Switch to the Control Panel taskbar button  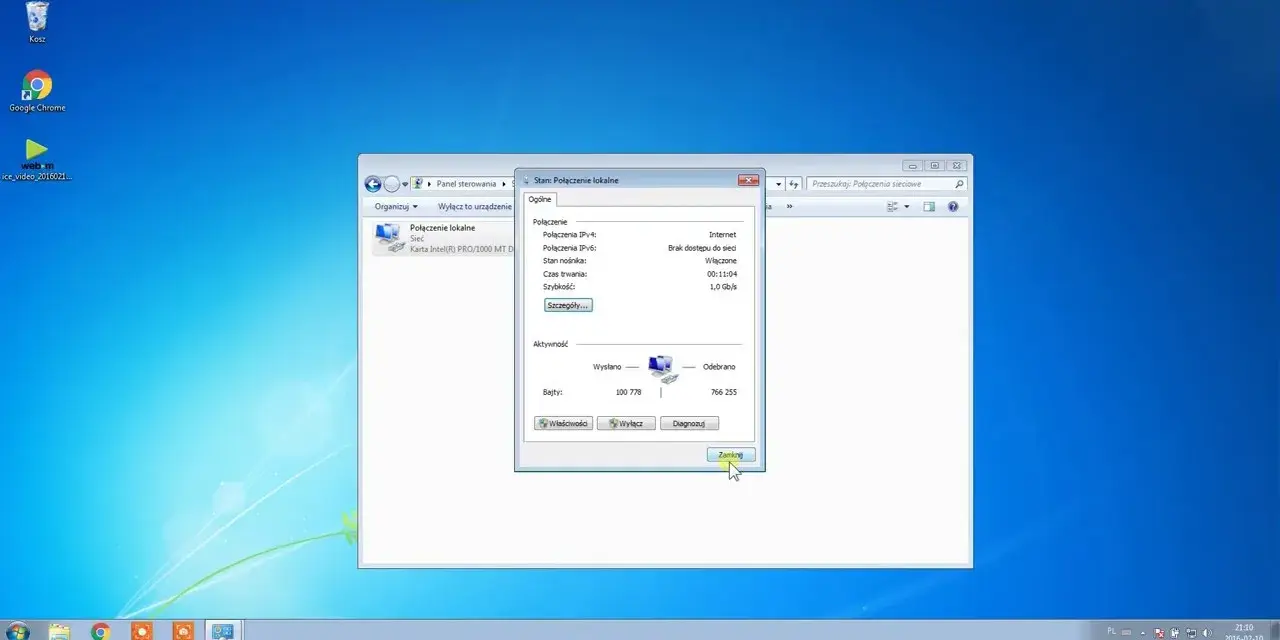222,631
